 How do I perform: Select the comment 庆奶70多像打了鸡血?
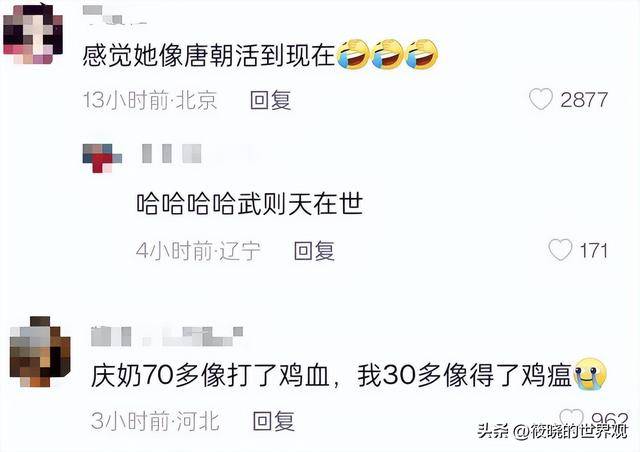tap(210, 375)
